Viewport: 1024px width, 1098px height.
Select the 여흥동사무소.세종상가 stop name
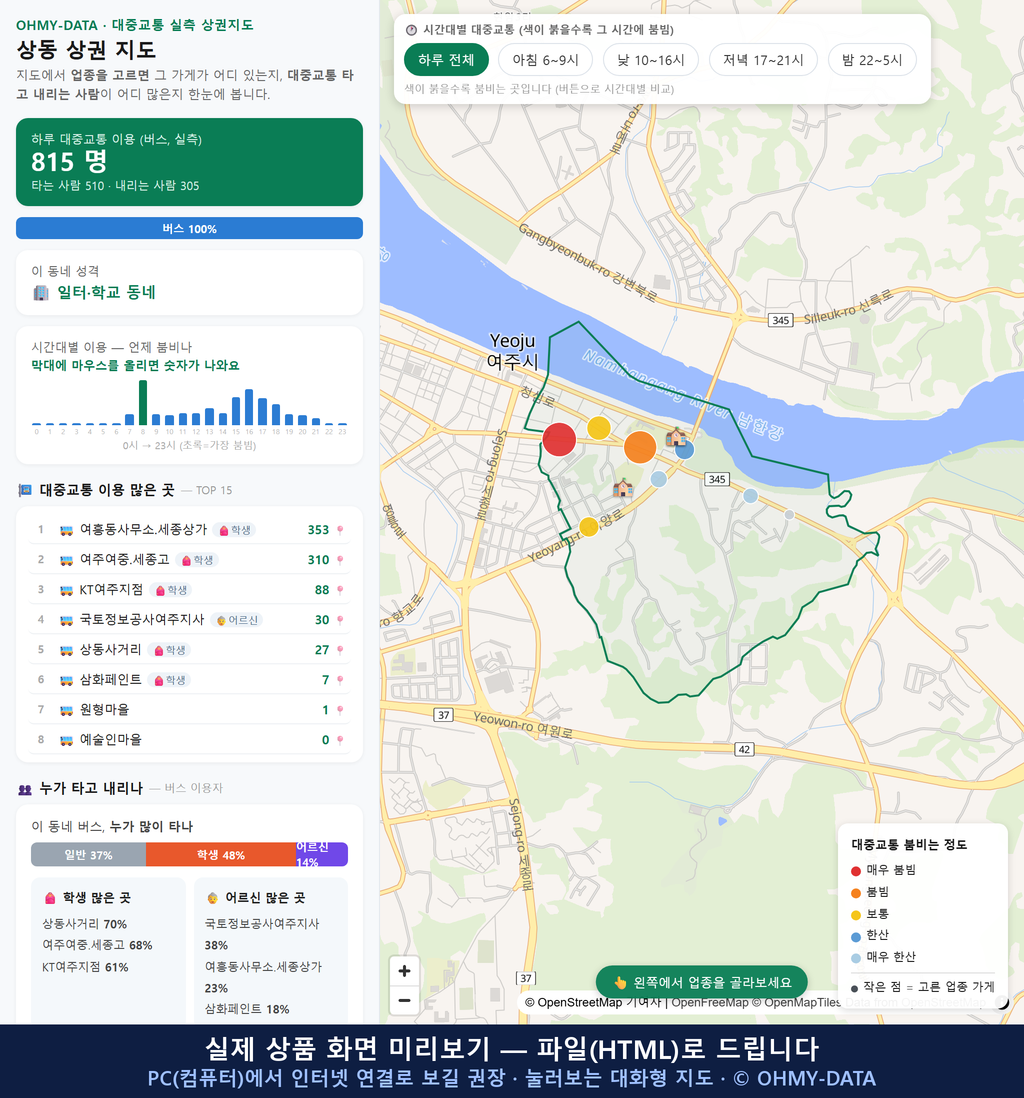[144, 529]
